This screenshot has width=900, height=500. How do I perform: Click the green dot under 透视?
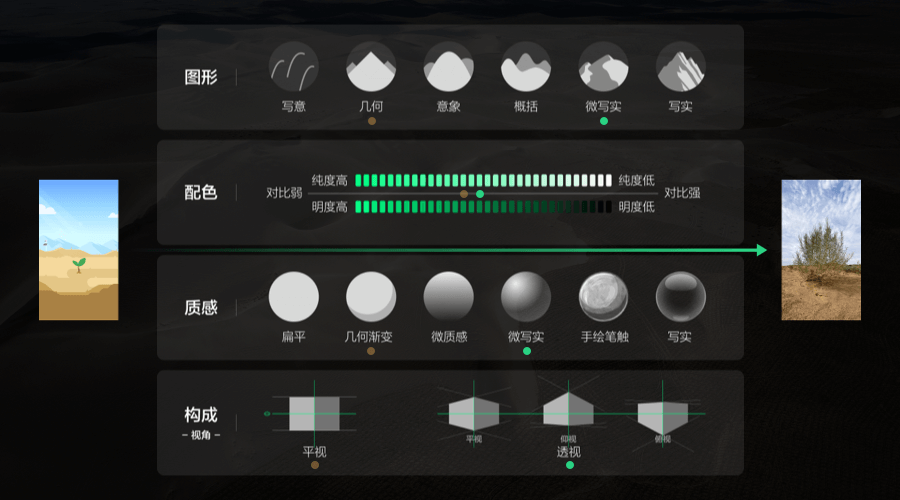click(569, 465)
